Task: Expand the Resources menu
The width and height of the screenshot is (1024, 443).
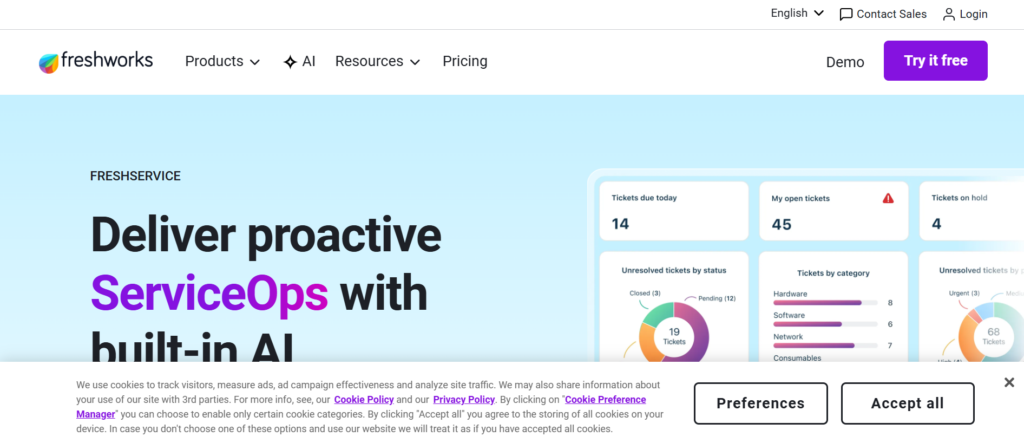Action: pyautogui.click(x=377, y=62)
